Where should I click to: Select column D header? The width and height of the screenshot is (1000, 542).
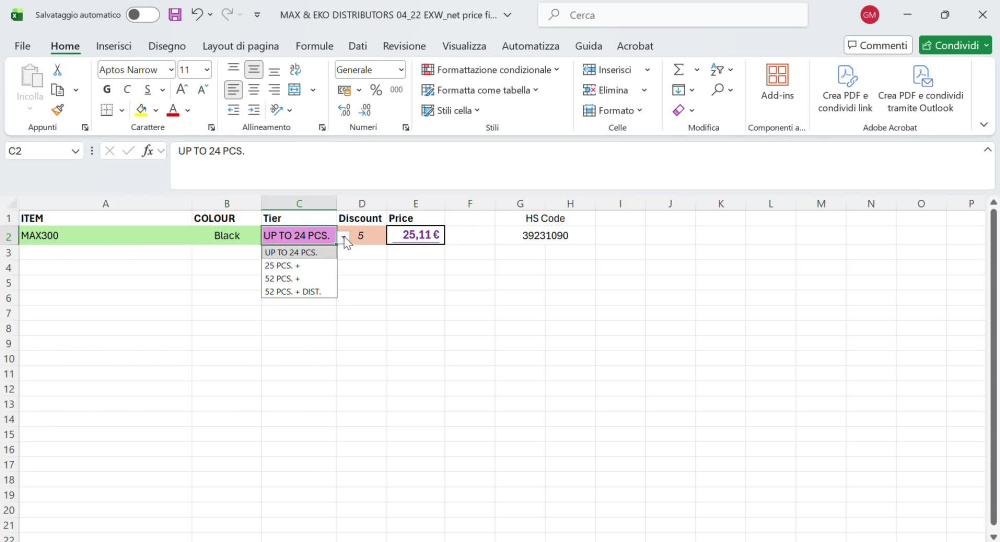362,203
